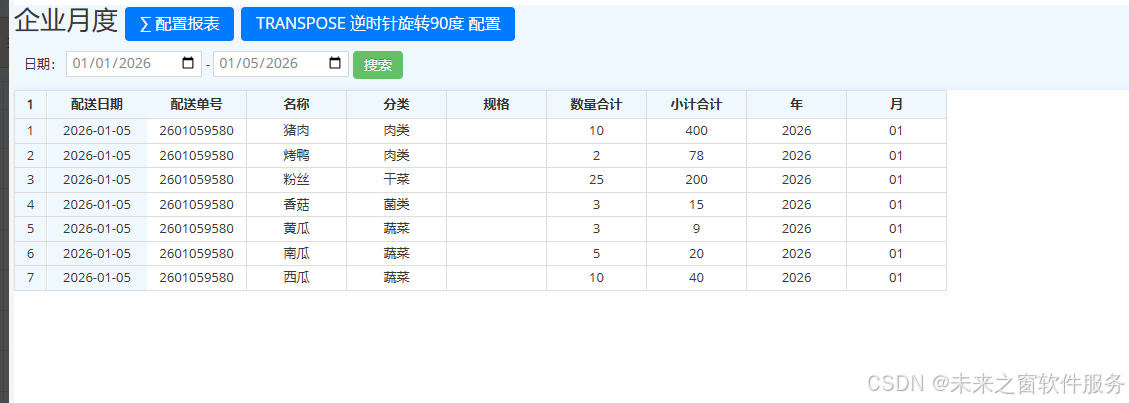The width and height of the screenshot is (1129, 403).
Task: Click subtotal value 15 in 香菇 row
Action: click(697, 204)
